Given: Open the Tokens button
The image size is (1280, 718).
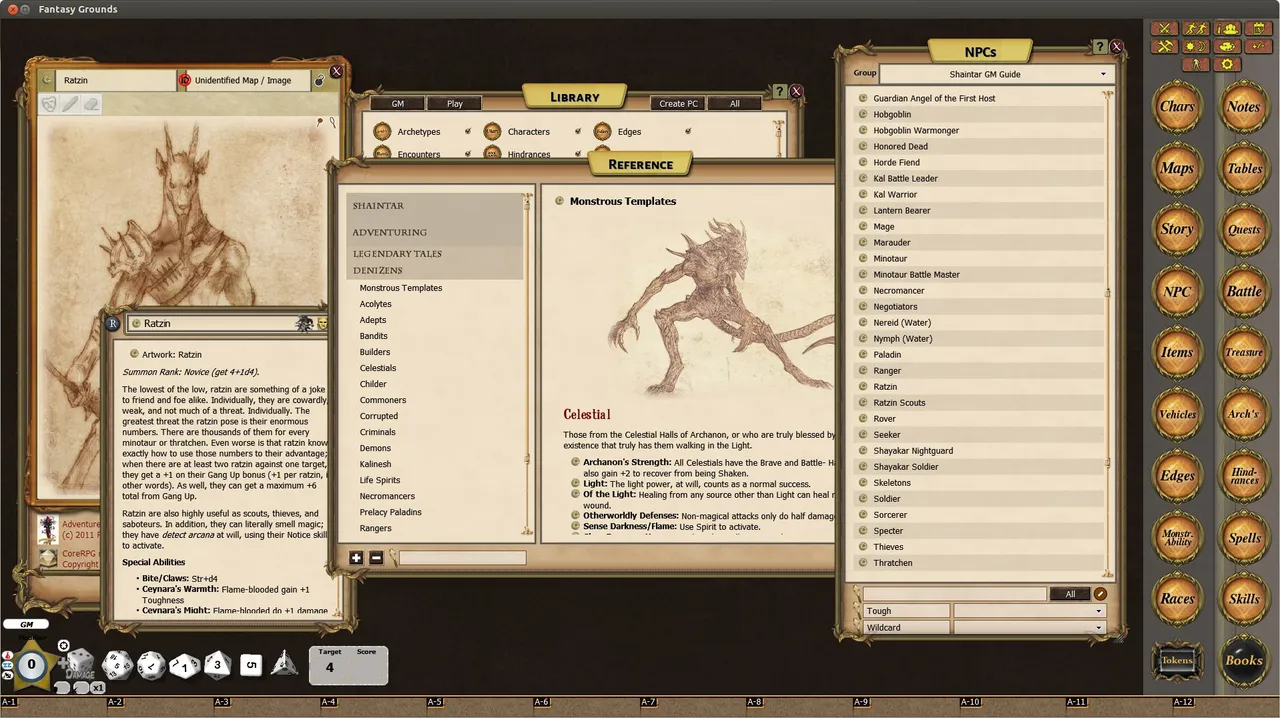Looking at the screenshot, I should click(1177, 660).
